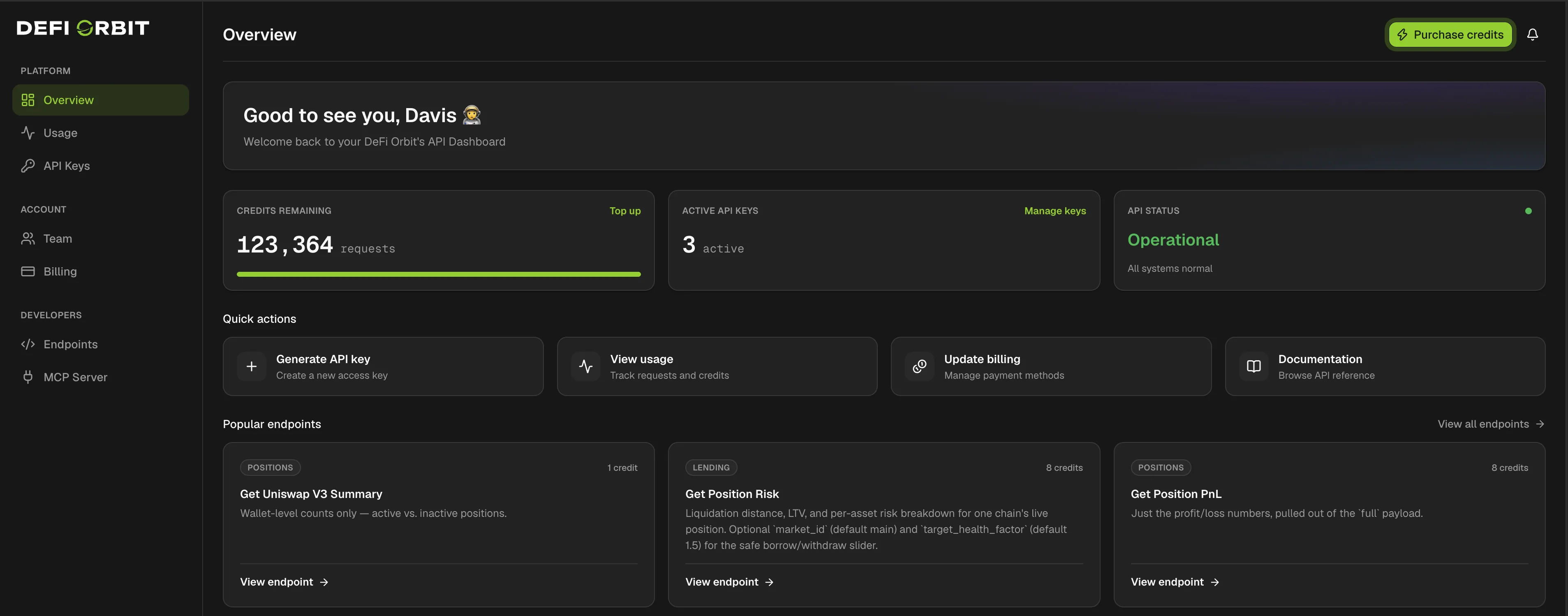Open notifications via the bell icon

pos(1533,35)
